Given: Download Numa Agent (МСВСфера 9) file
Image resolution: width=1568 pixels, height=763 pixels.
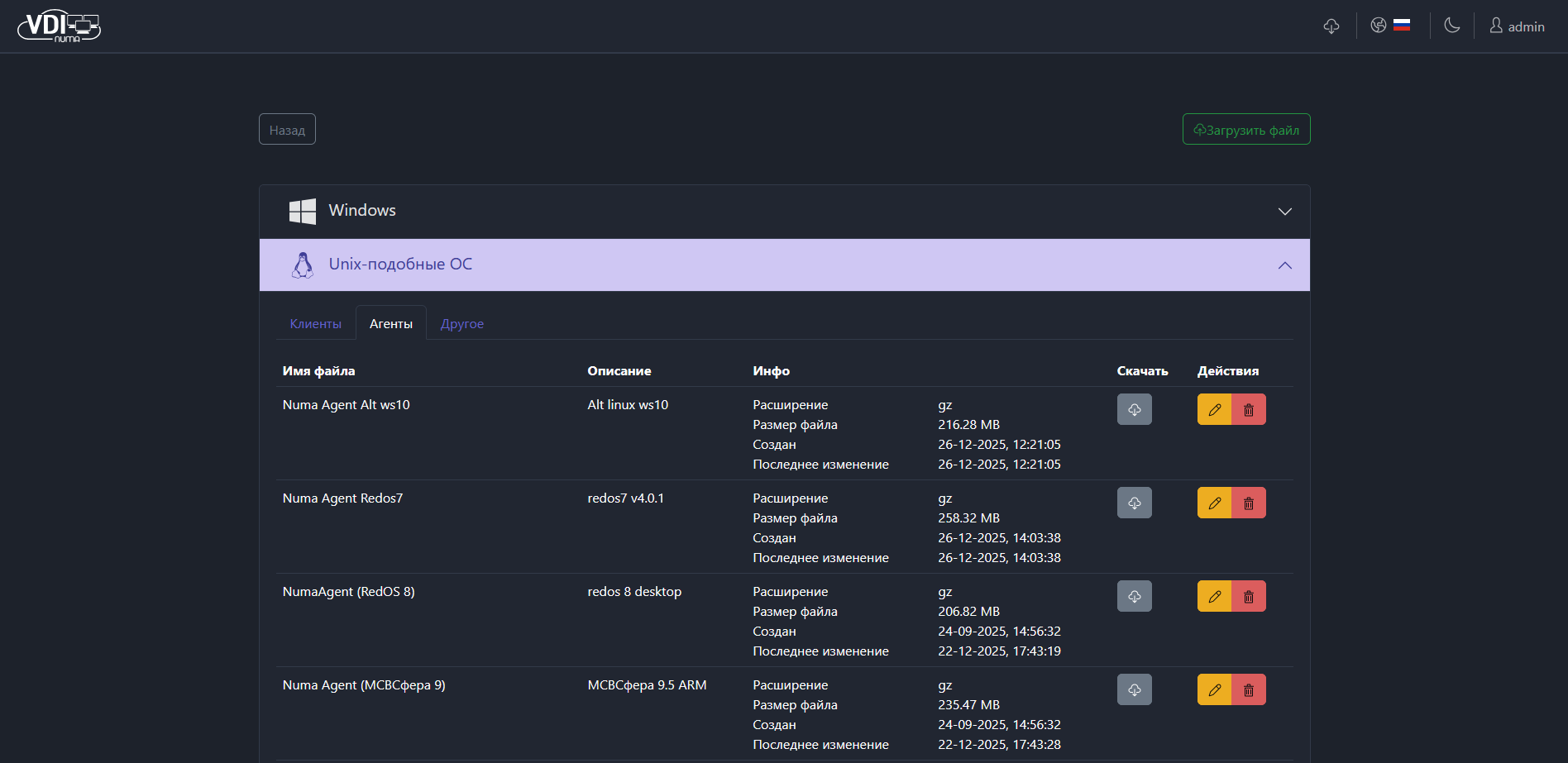Looking at the screenshot, I should point(1134,690).
